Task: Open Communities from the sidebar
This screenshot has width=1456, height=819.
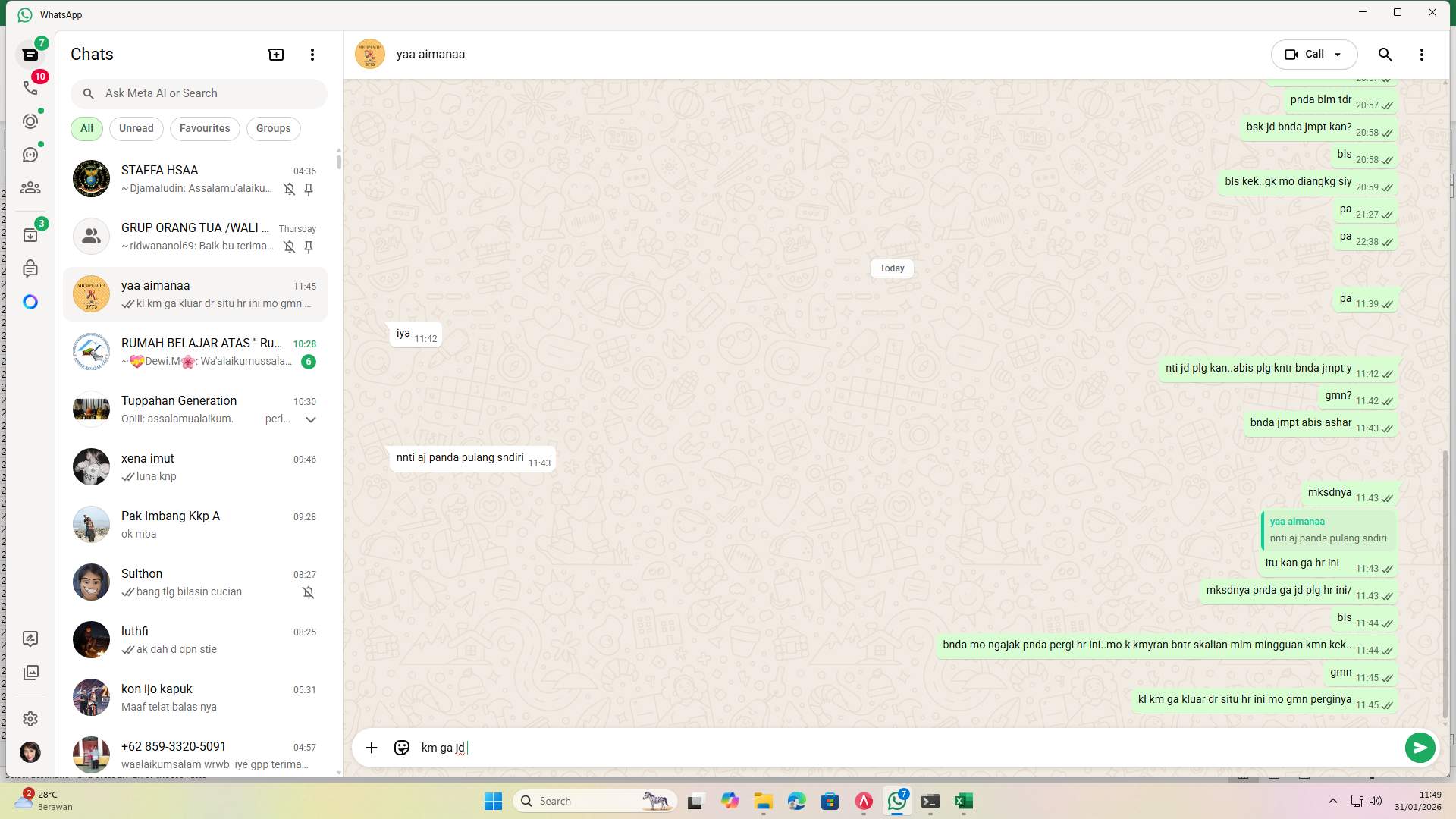Action: (x=30, y=188)
